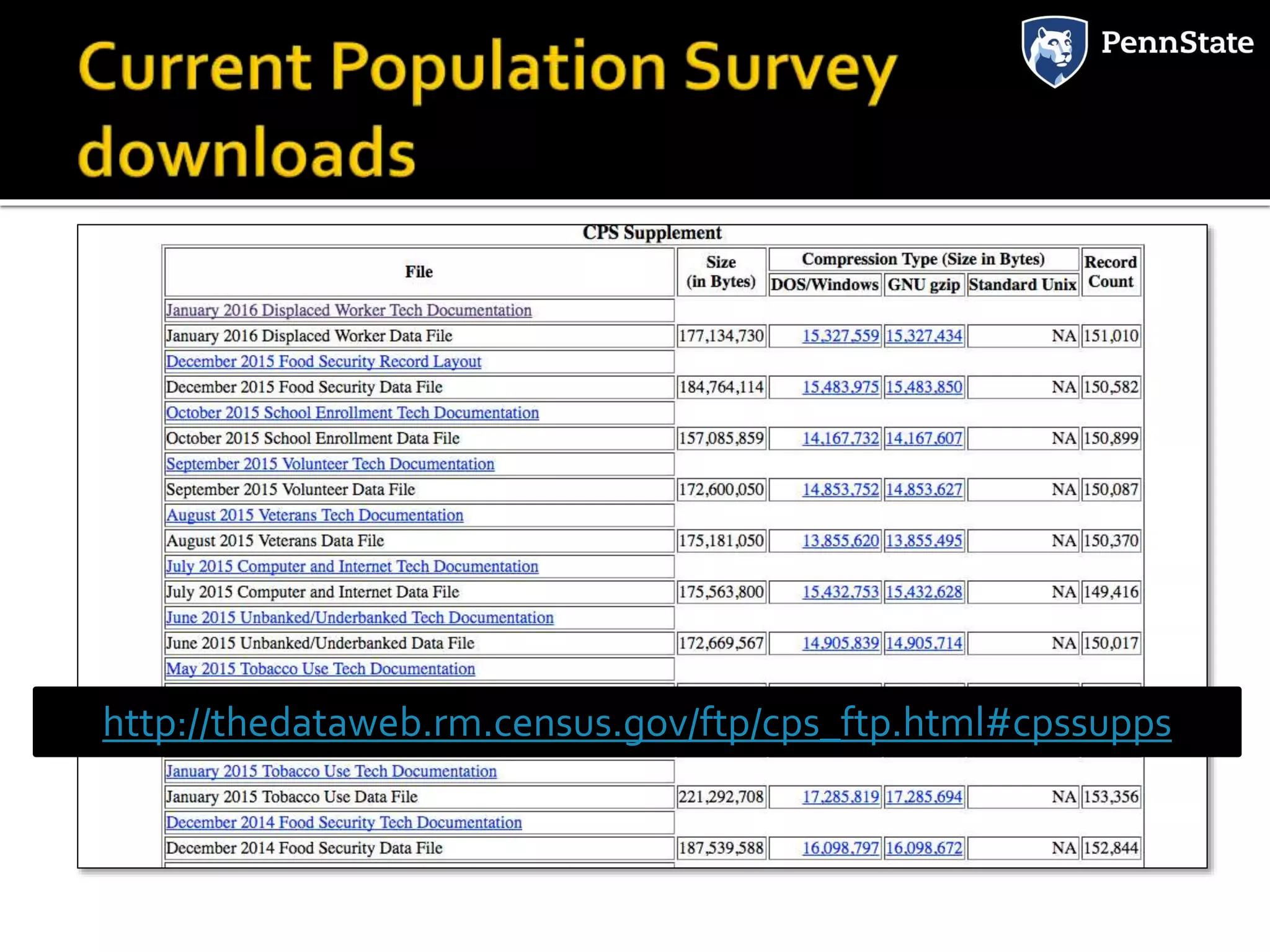Select December 2015 Food Security Data File text

(x=304, y=387)
